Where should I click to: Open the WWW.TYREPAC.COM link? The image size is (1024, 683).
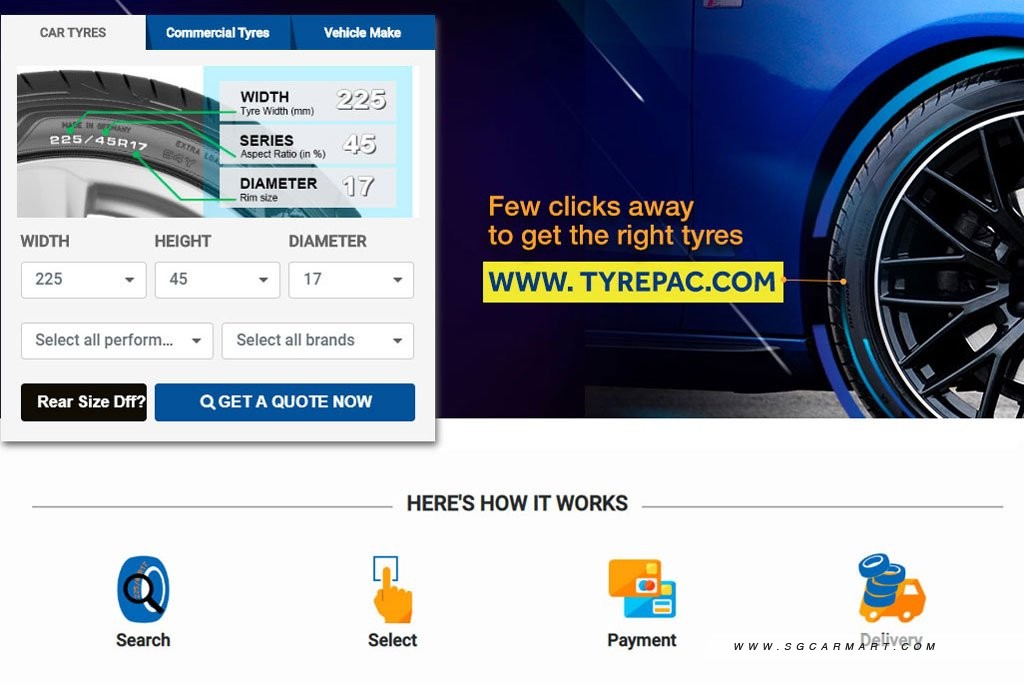click(x=632, y=281)
